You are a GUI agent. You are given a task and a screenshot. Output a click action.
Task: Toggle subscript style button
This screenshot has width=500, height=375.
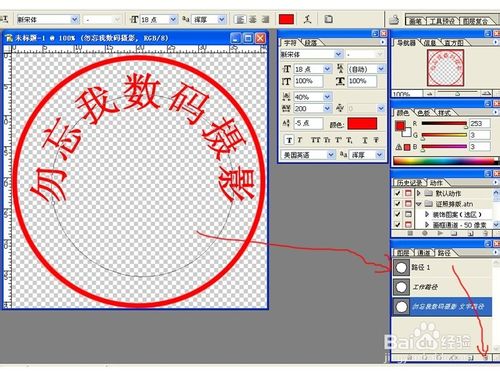click(349, 140)
